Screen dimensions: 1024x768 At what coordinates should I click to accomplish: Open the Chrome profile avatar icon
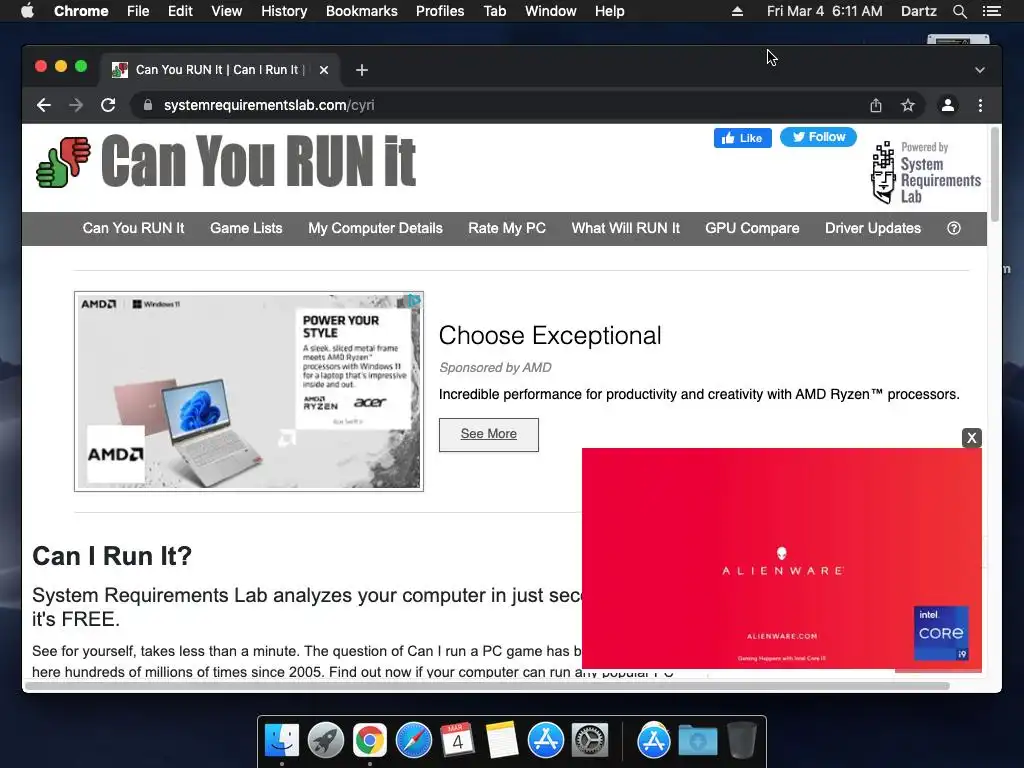(948, 105)
